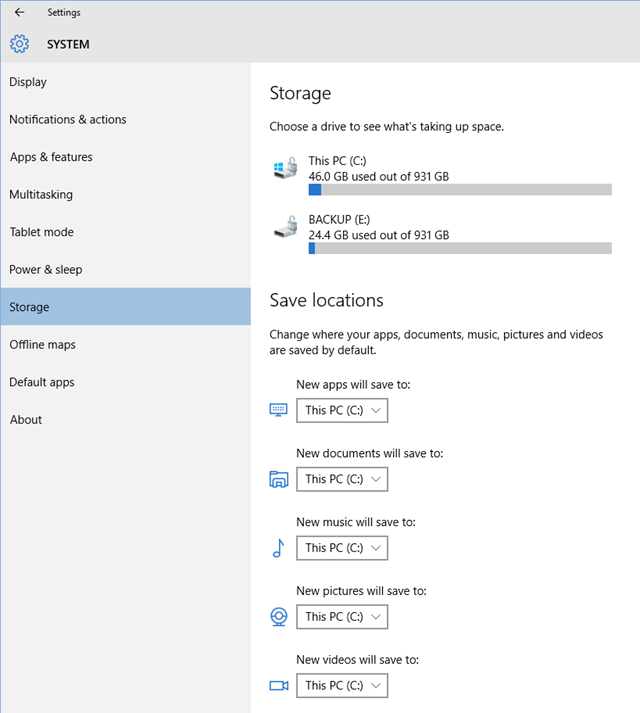Viewport: 640px width, 713px height.
Task: Click 'Choose a drive to see' description text
Action: click(387, 126)
